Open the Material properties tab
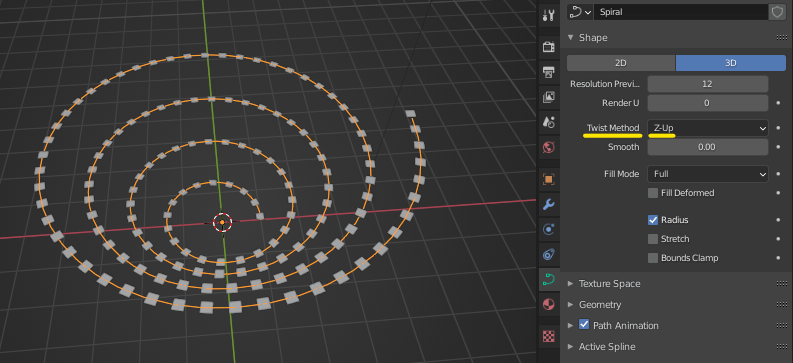The image size is (793, 363). tap(548, 304)
